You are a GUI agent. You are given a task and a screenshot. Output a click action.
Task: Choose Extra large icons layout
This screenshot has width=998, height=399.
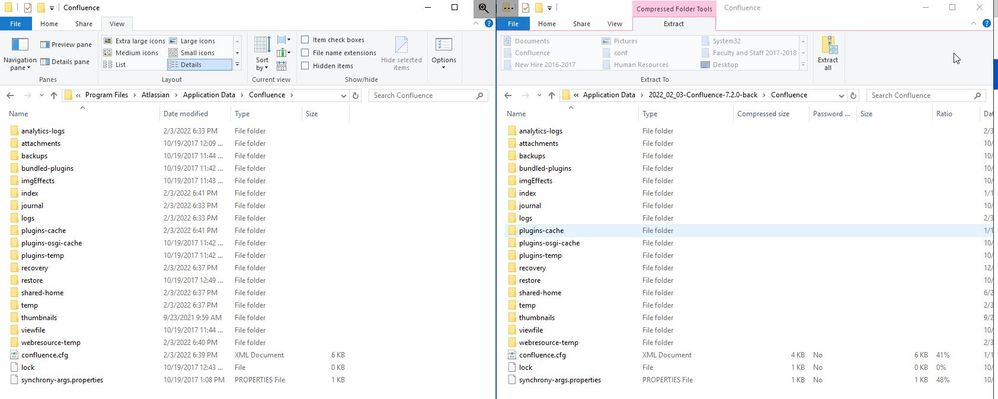point(134,41)
